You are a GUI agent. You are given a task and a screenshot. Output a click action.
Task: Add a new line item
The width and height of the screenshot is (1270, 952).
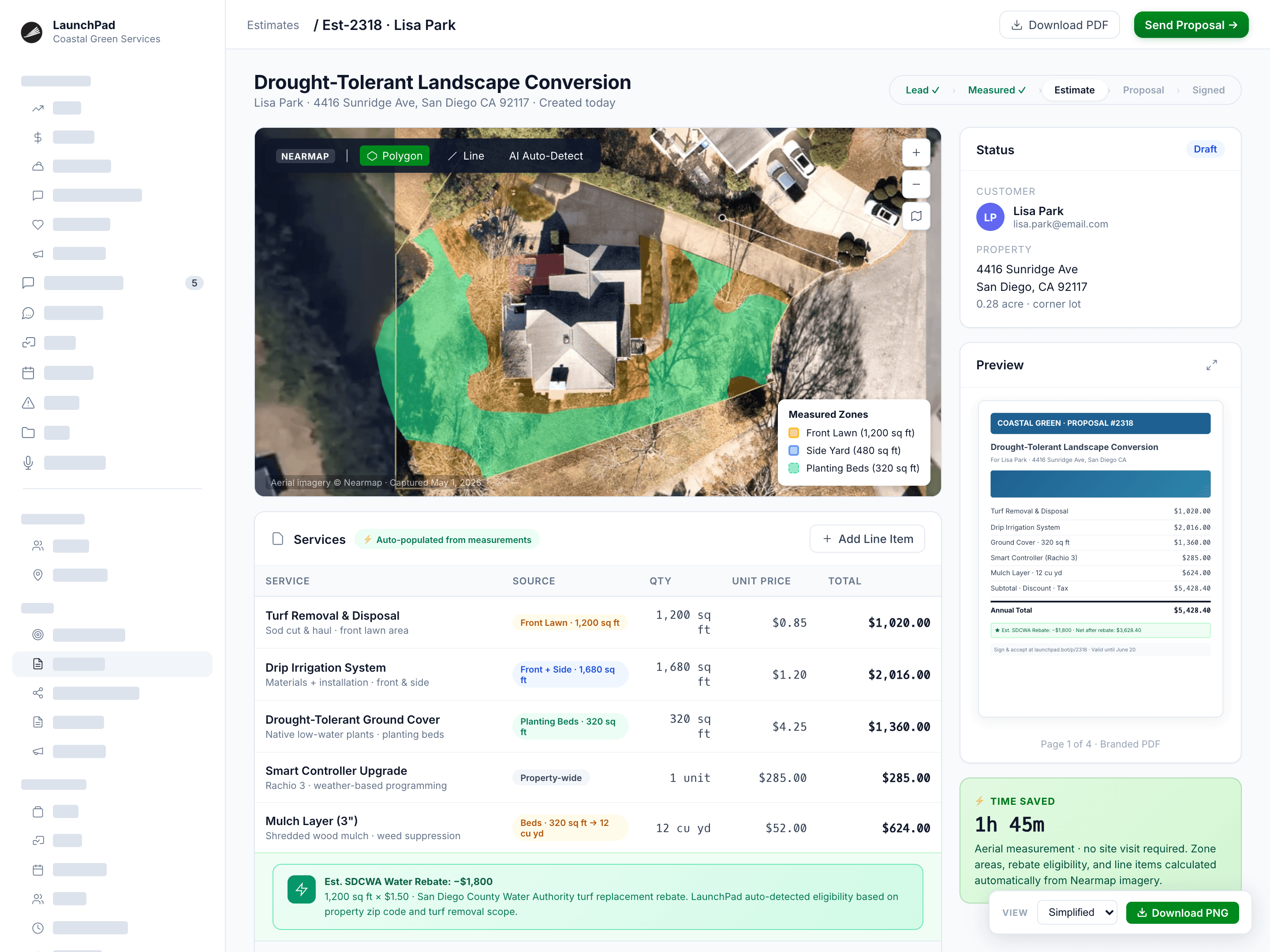point(867,539)
